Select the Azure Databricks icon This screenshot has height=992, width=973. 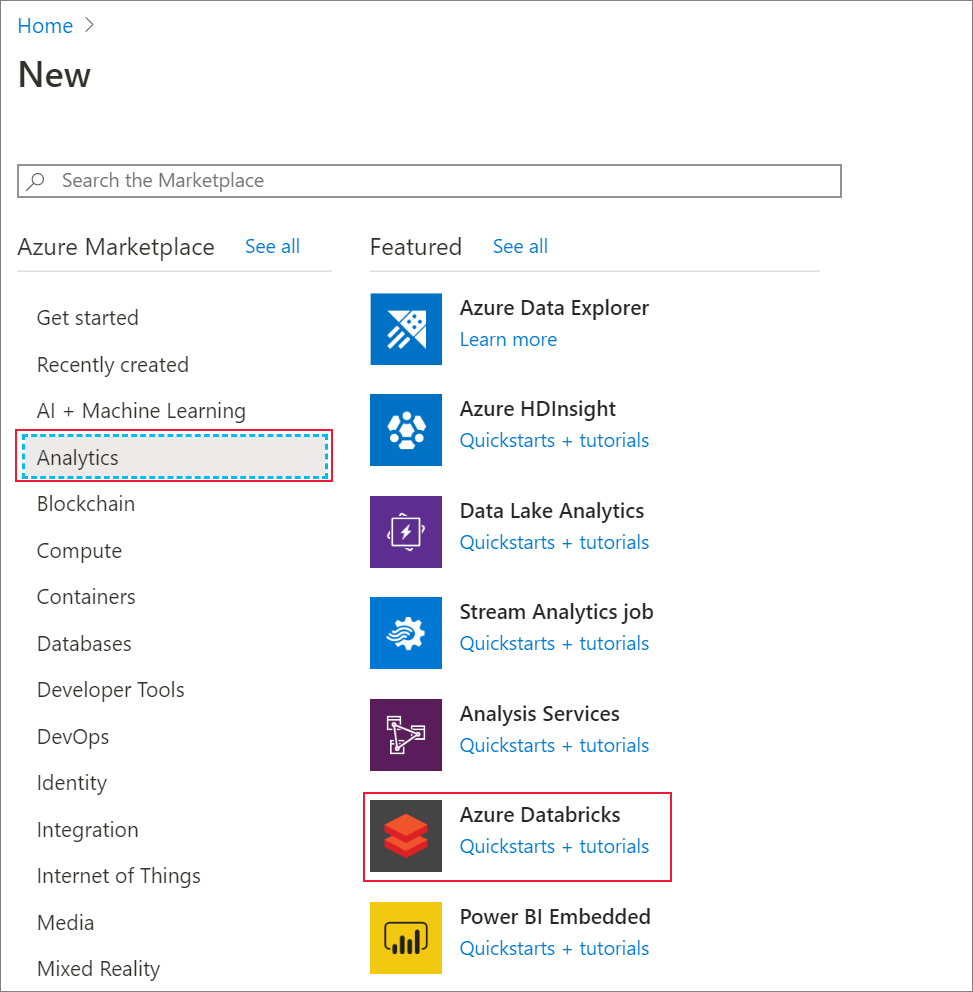click(x=405, y=836)
